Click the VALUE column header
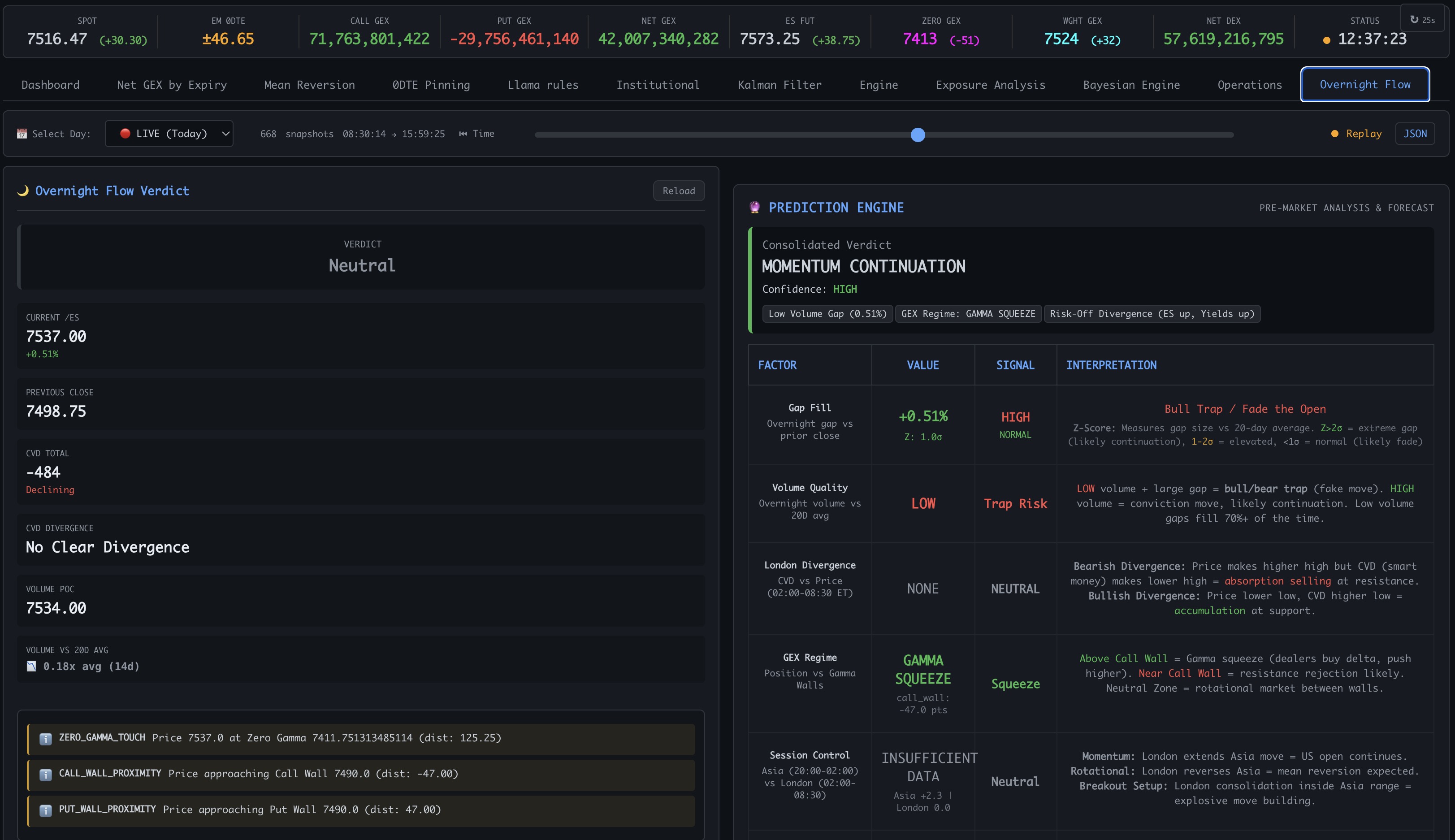Screen dimensions: 1455x840 pos(922,365)
